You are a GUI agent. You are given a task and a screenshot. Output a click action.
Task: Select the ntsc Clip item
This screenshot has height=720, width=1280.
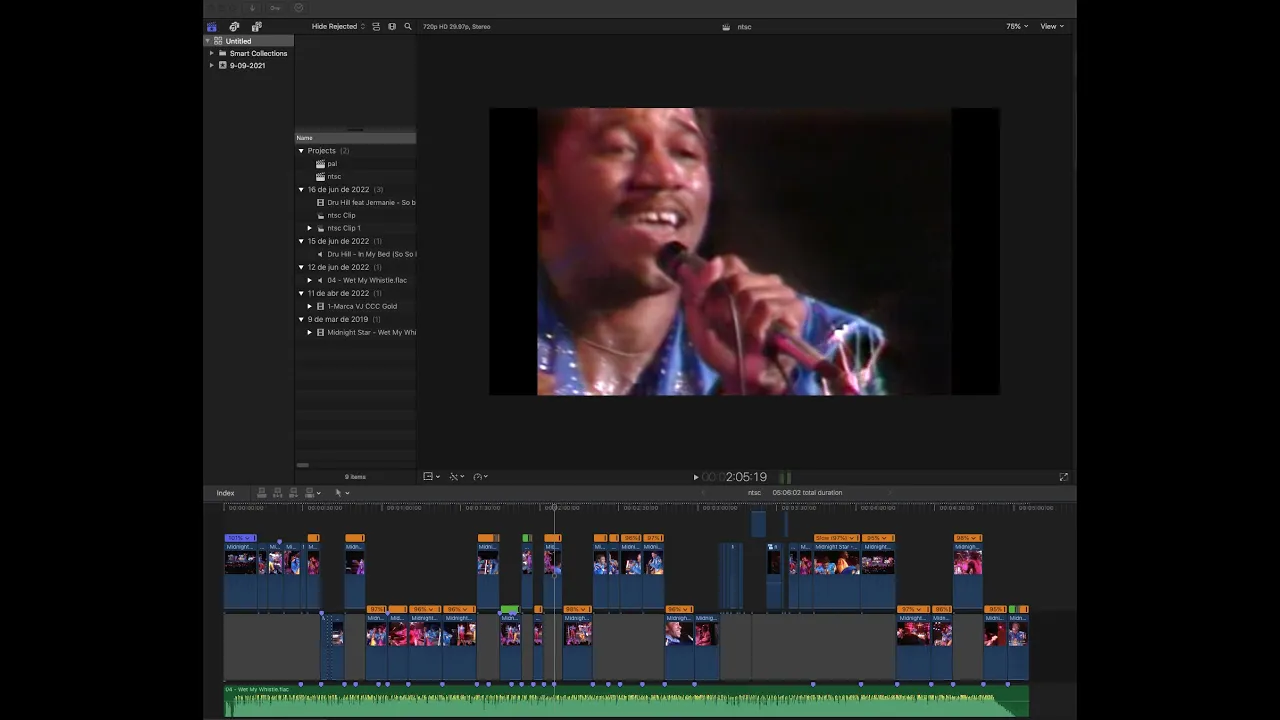click(341, 216)
